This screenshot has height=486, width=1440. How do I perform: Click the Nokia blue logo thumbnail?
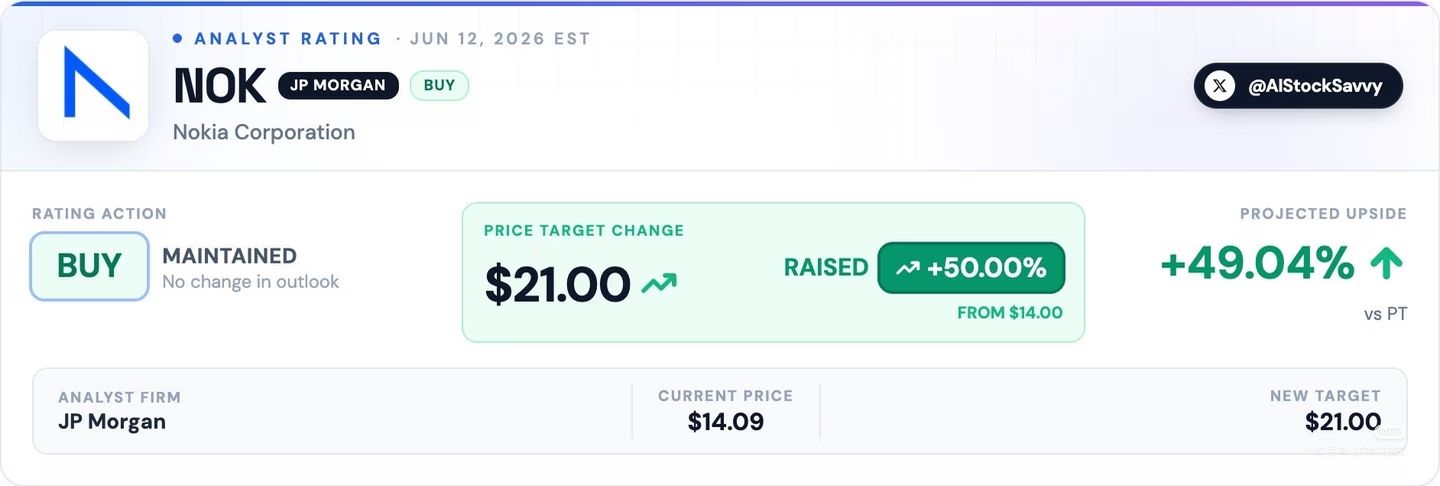(x=93, y=85)
